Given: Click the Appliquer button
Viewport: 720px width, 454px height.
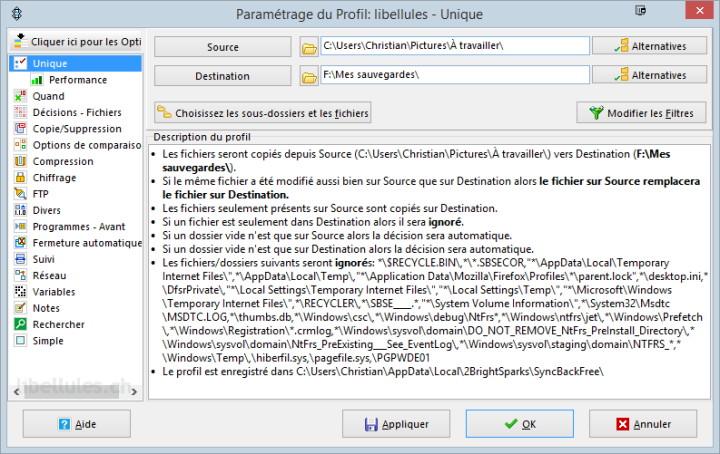Looking at the screenshot, I should (x=396, y=424).
